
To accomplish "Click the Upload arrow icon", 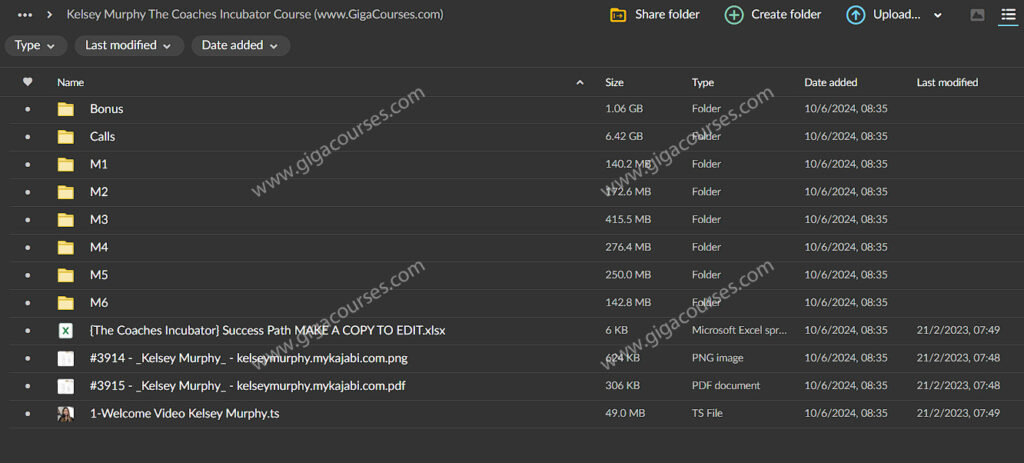I will pyautogui.click(x=856, y=15).
